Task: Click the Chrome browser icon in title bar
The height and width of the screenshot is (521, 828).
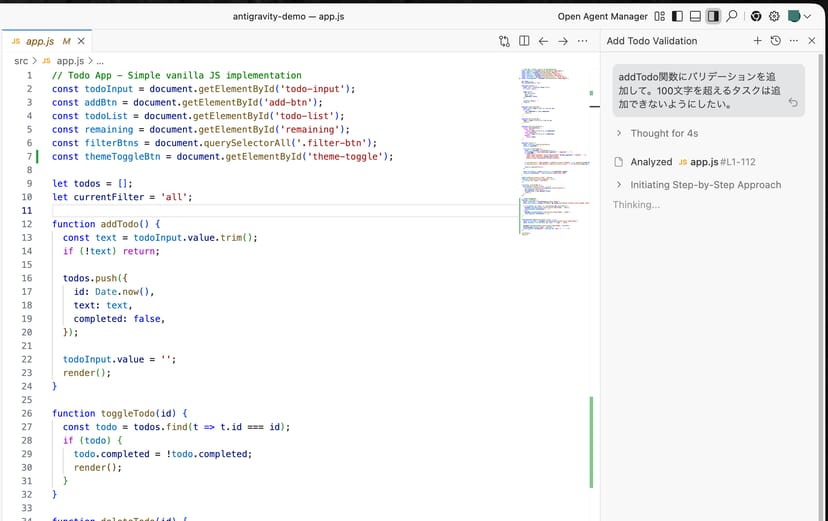Action: tap(756, 16)
